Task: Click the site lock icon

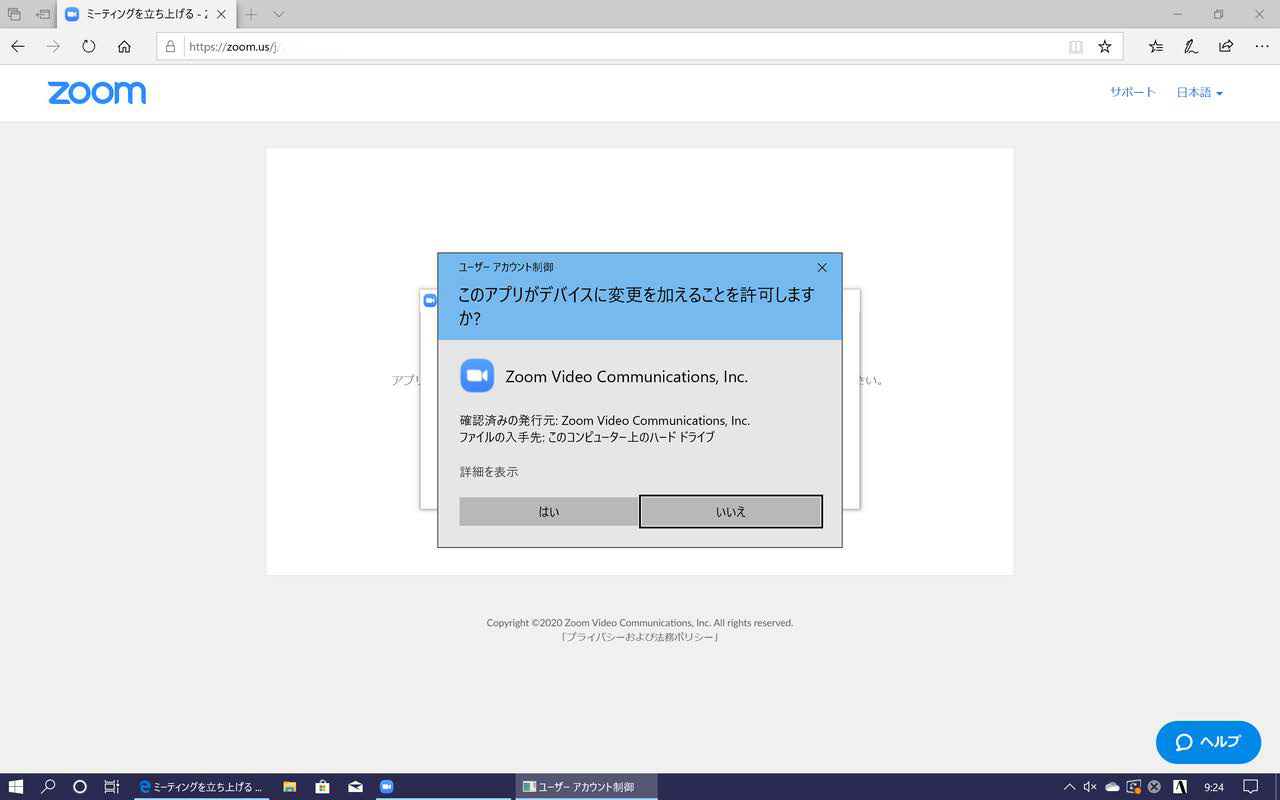Action: 170,46
